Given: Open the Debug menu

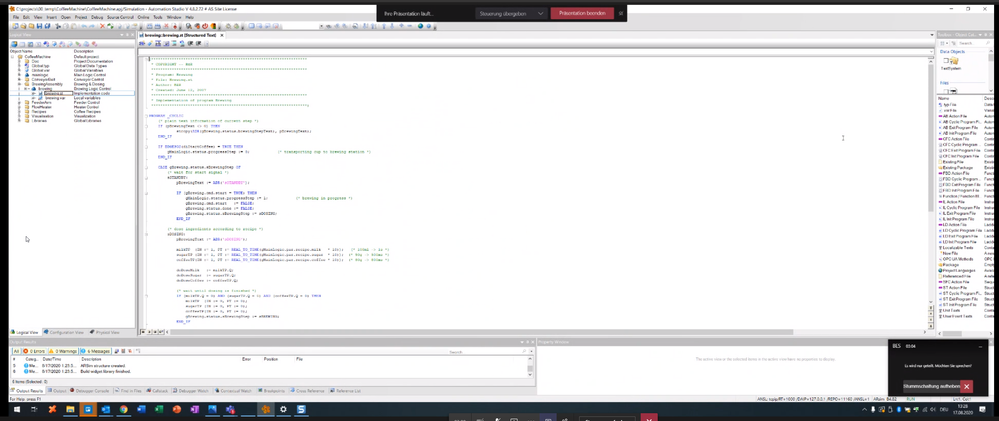Looking at the screenshot, I should 97,17.
